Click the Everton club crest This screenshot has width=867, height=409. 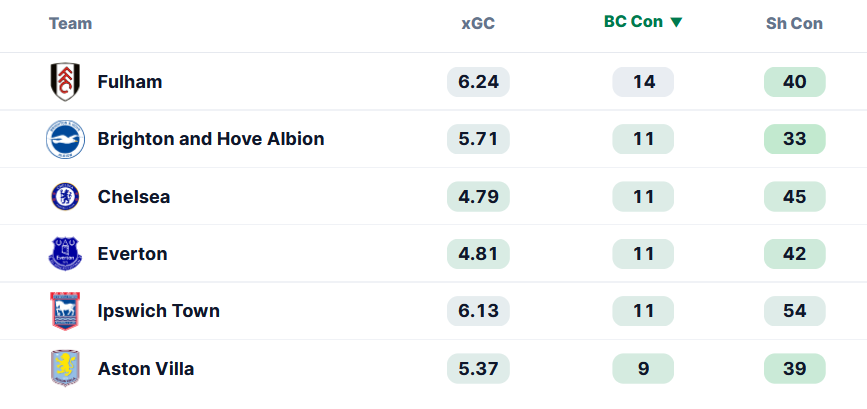[65, 254]
